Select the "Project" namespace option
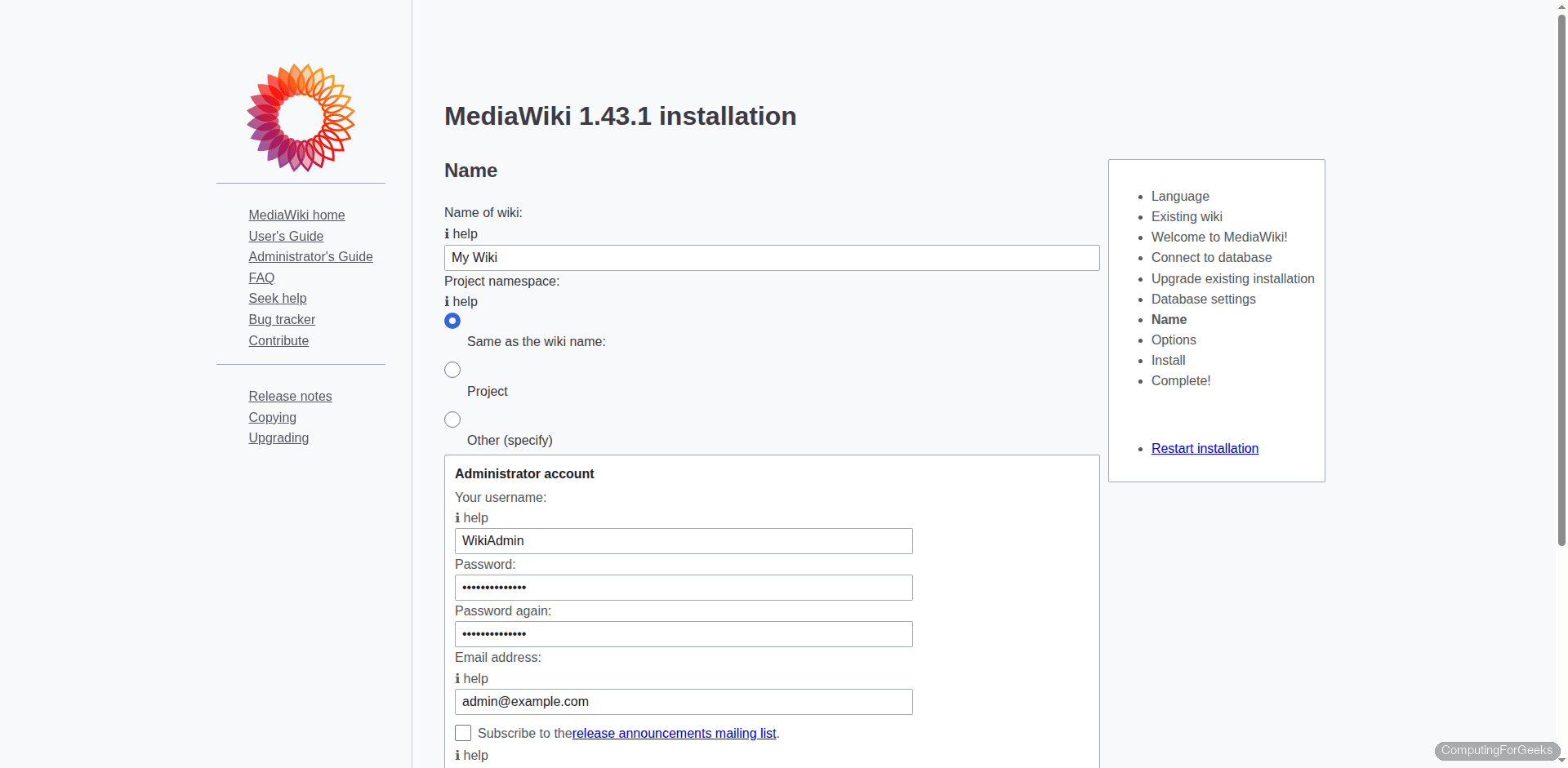Viewport: 1568px width, 768px height. 452,370
